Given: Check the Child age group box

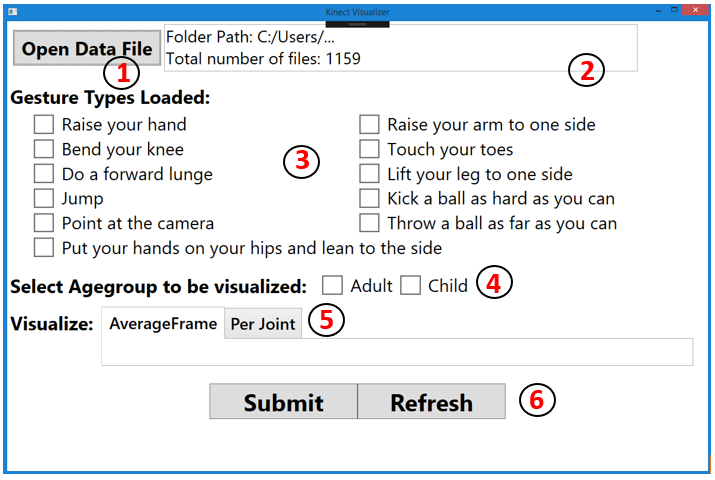Looking at the screenshot, I should tap(410, 285).
